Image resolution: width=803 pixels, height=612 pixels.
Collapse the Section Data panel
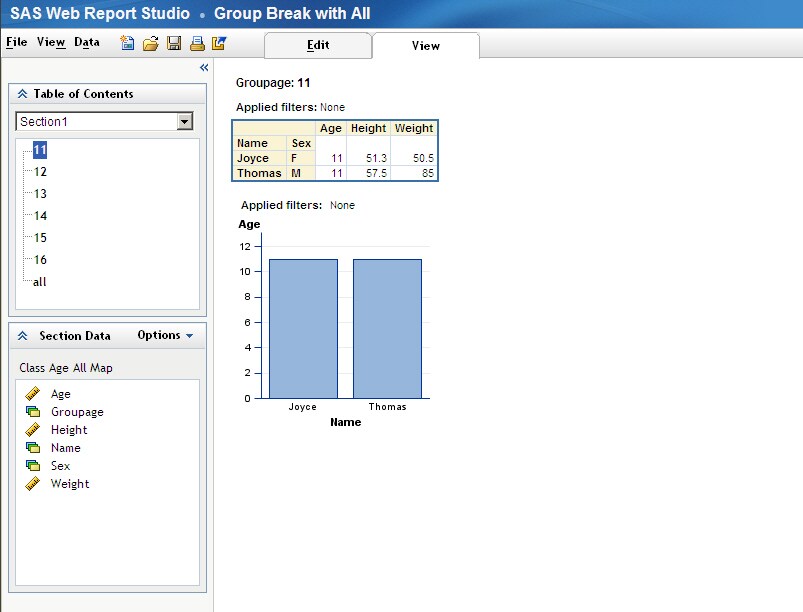click(x=23, y=336)
